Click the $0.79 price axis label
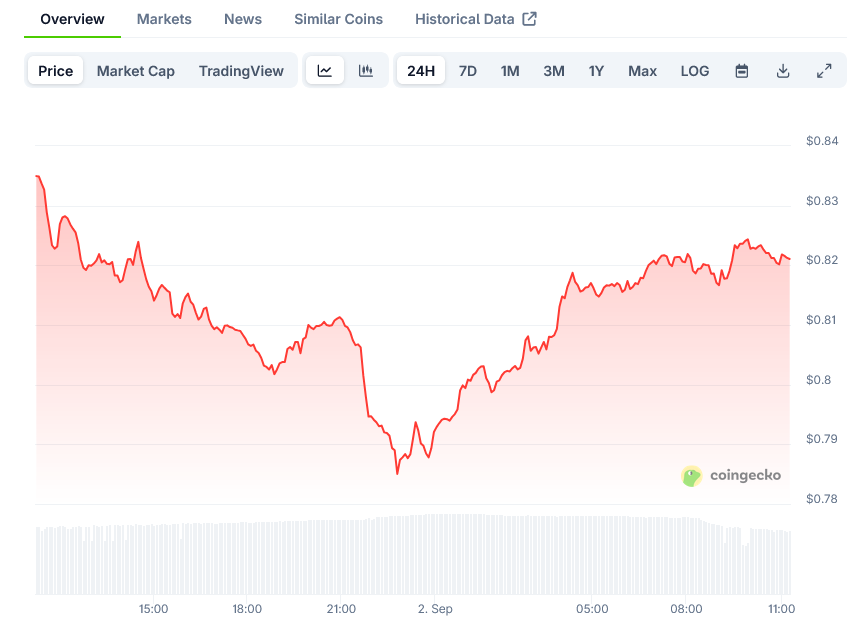The width and height of the screenshot is (847, 626). (x=822, y=439)
